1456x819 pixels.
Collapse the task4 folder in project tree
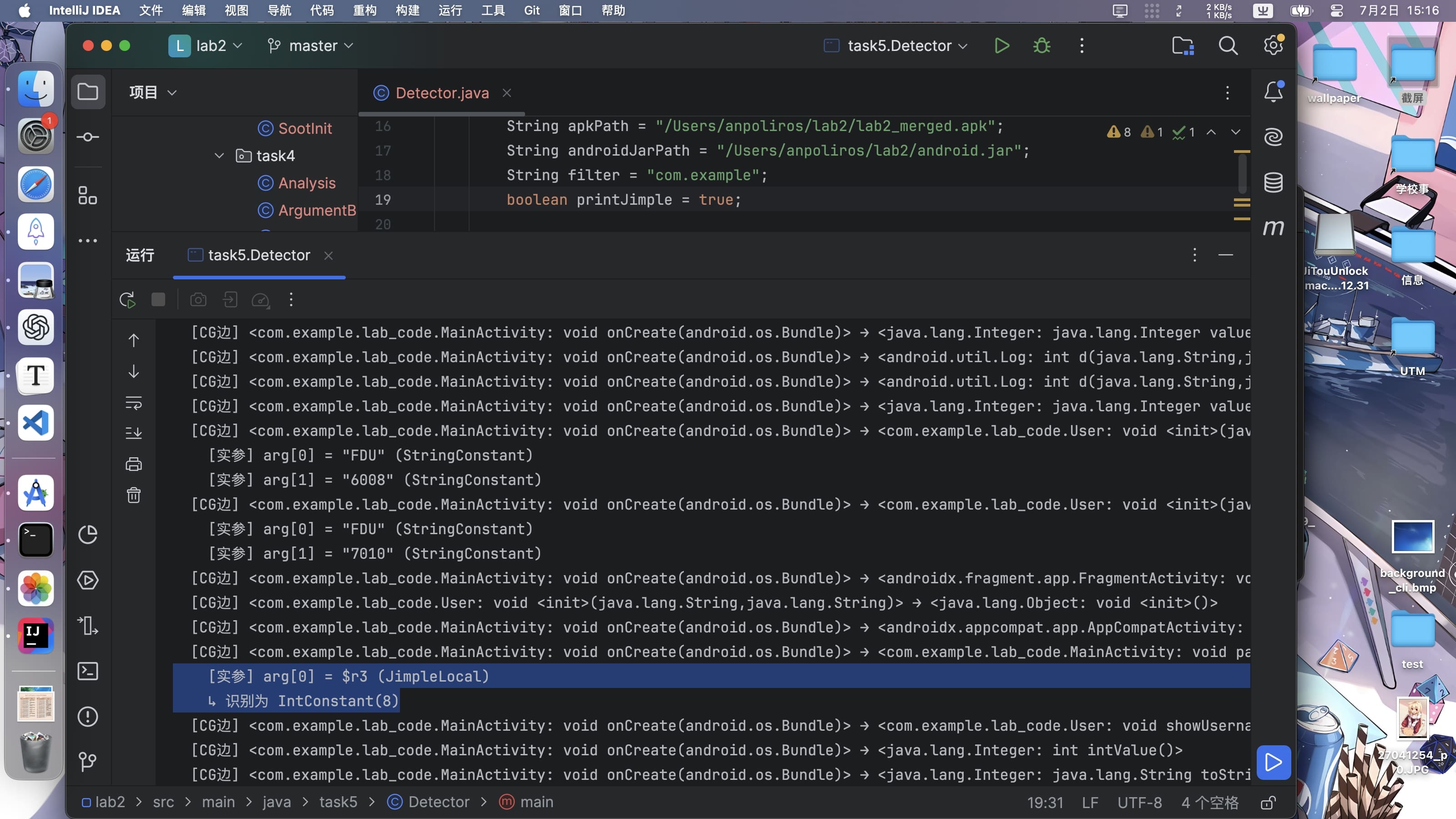[219, 156]
